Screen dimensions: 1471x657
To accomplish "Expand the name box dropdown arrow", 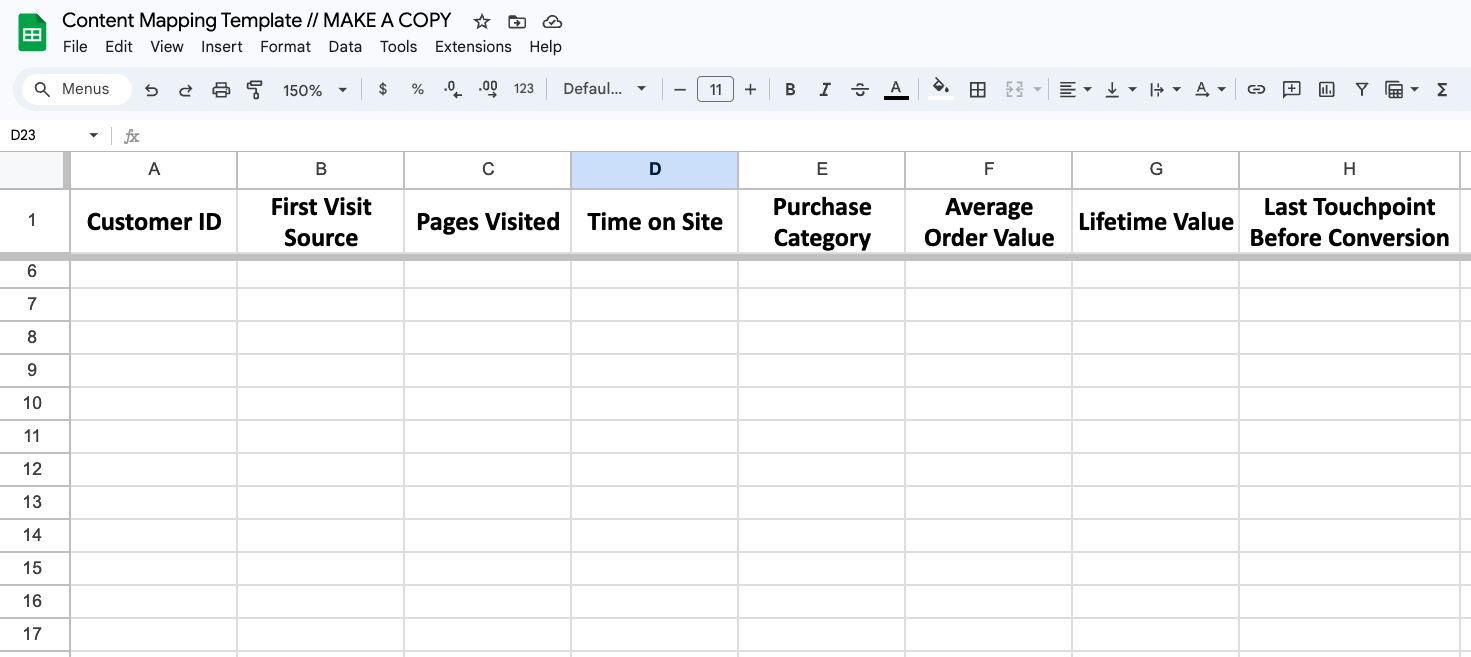I will [x=94, y=135].
